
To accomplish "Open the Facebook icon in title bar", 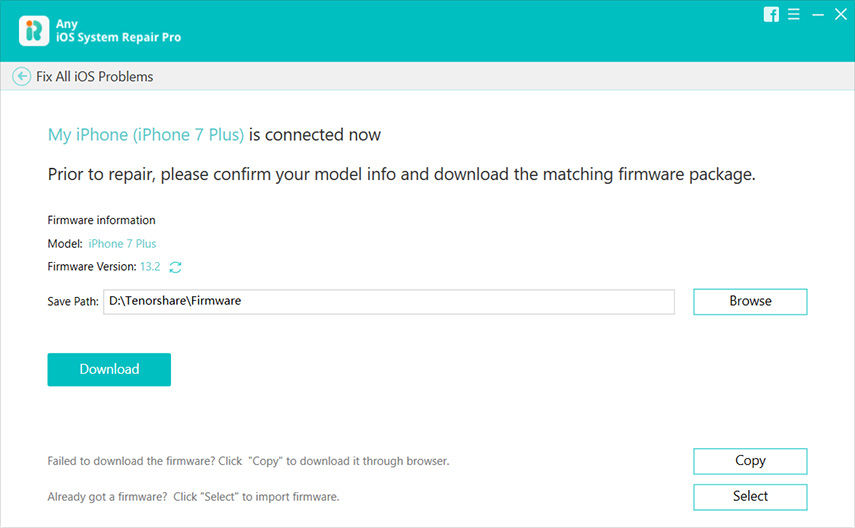I will pyautogui.click(x=771, y=15).
